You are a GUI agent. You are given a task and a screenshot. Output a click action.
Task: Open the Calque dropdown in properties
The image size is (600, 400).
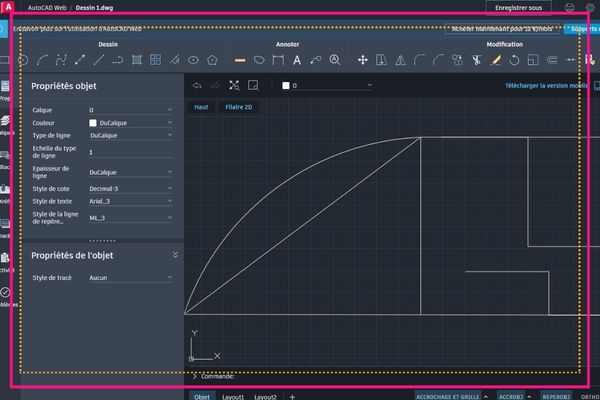click(130, 110)
